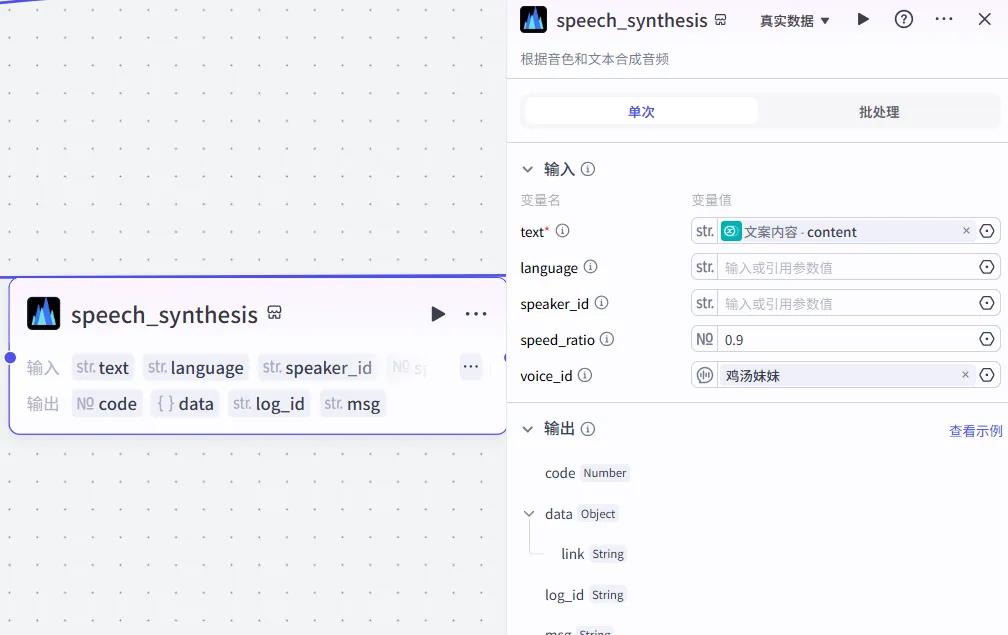Open the 查看示例 link

[975, 430]
